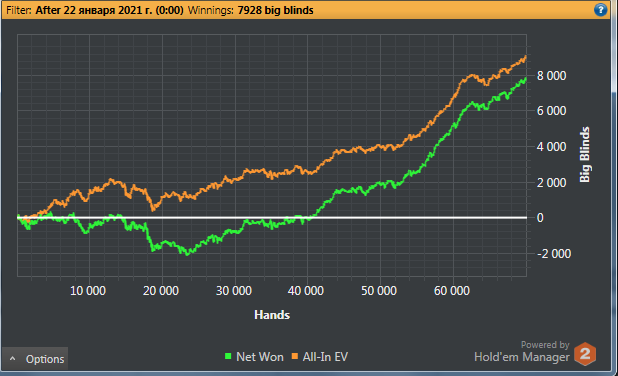The height and width of the screenshot is (376, 618).
Task: Click the 8 000 big blinds axis label
Action: click(551, 76)
